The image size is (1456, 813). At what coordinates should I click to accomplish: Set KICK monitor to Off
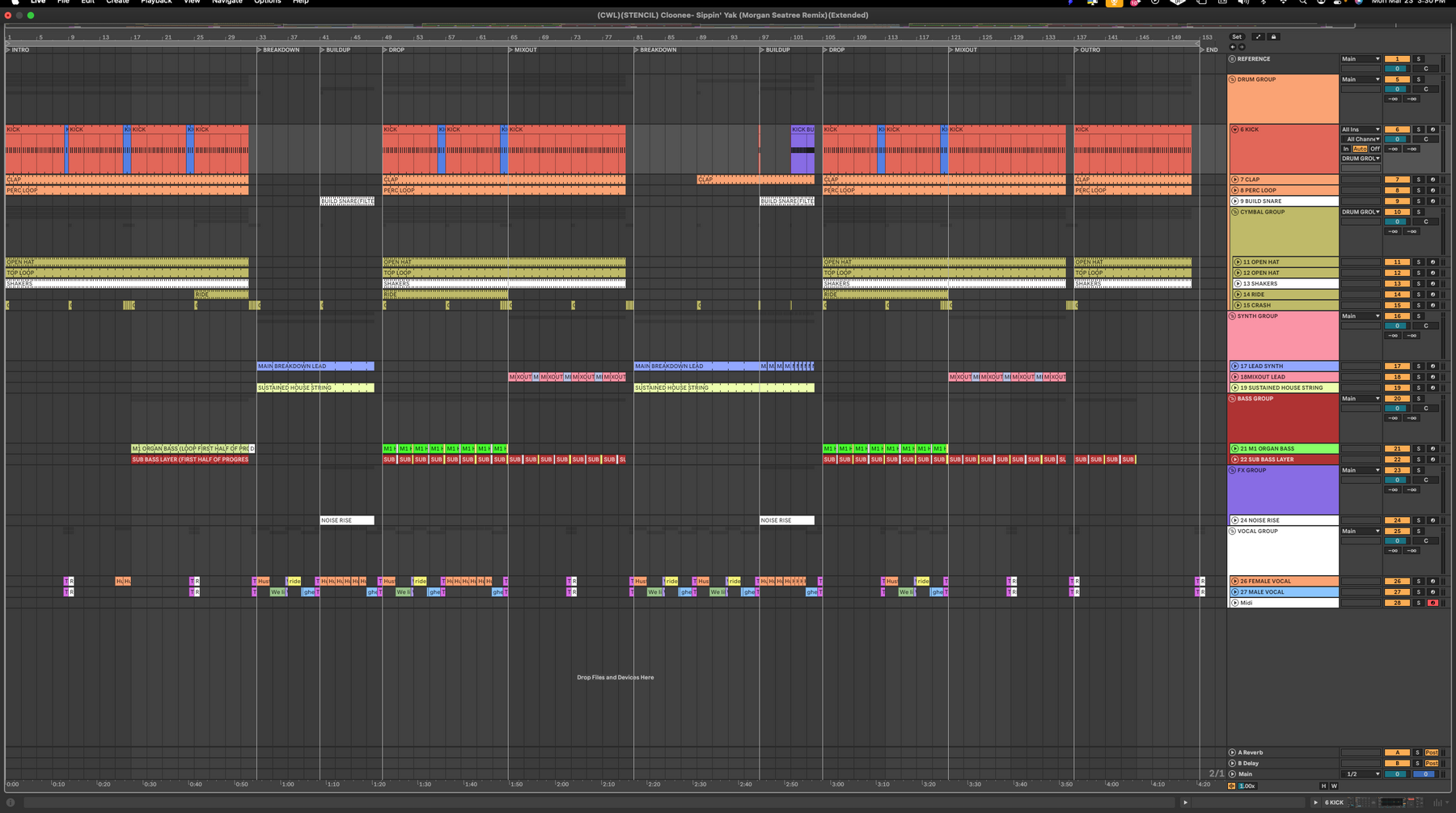pyautogui.click(x=1375, y=149)
